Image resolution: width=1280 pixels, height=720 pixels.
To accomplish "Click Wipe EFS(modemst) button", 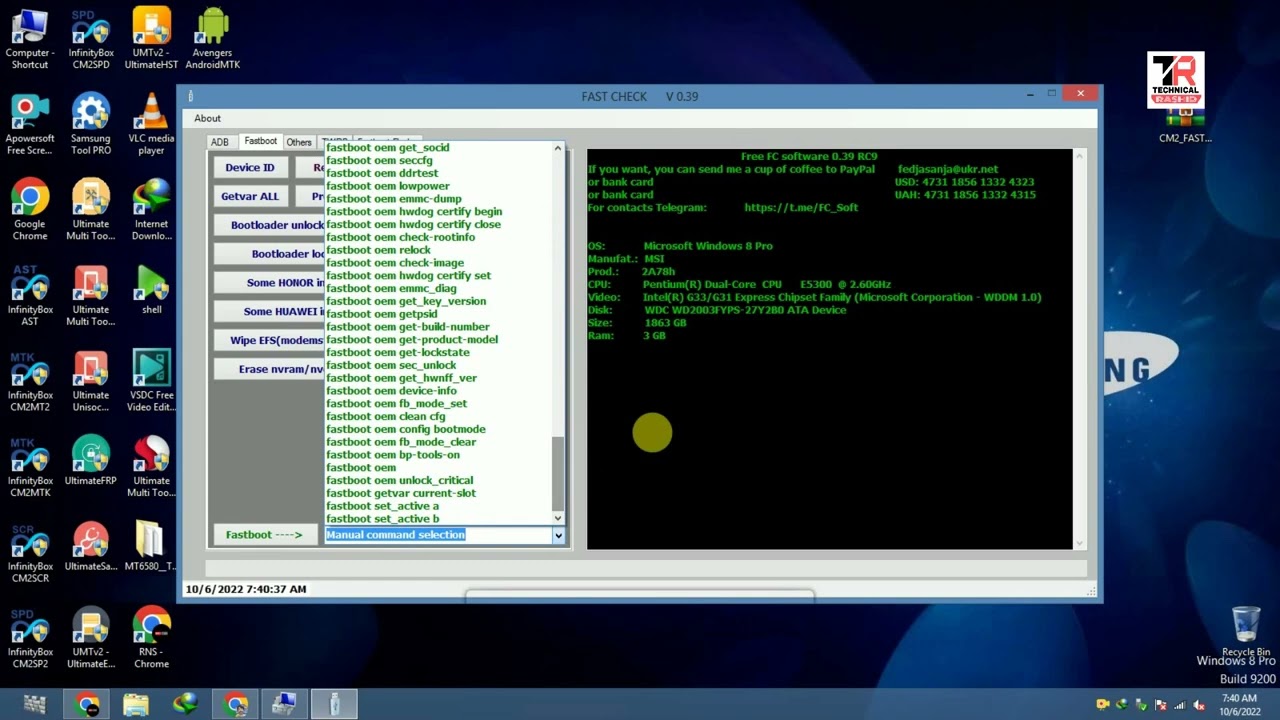I will (x=269, y=340).
